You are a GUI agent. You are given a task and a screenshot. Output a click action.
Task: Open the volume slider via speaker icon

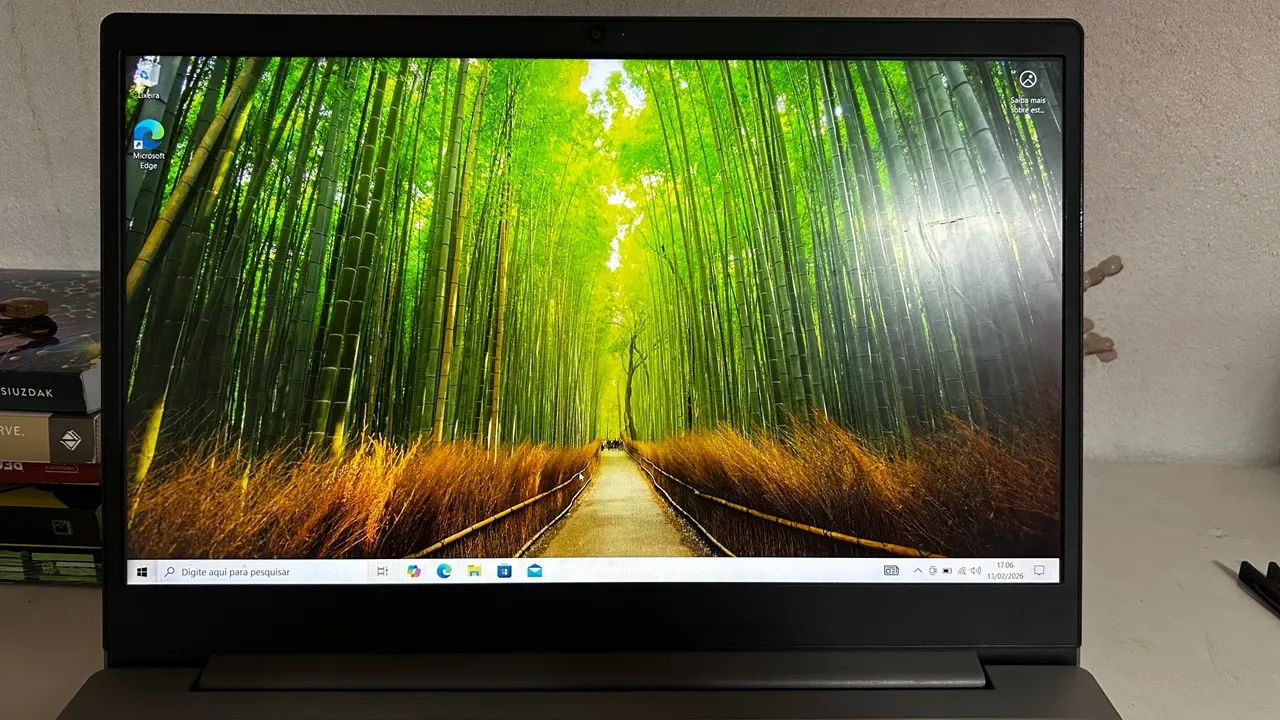tap(977, 571)
